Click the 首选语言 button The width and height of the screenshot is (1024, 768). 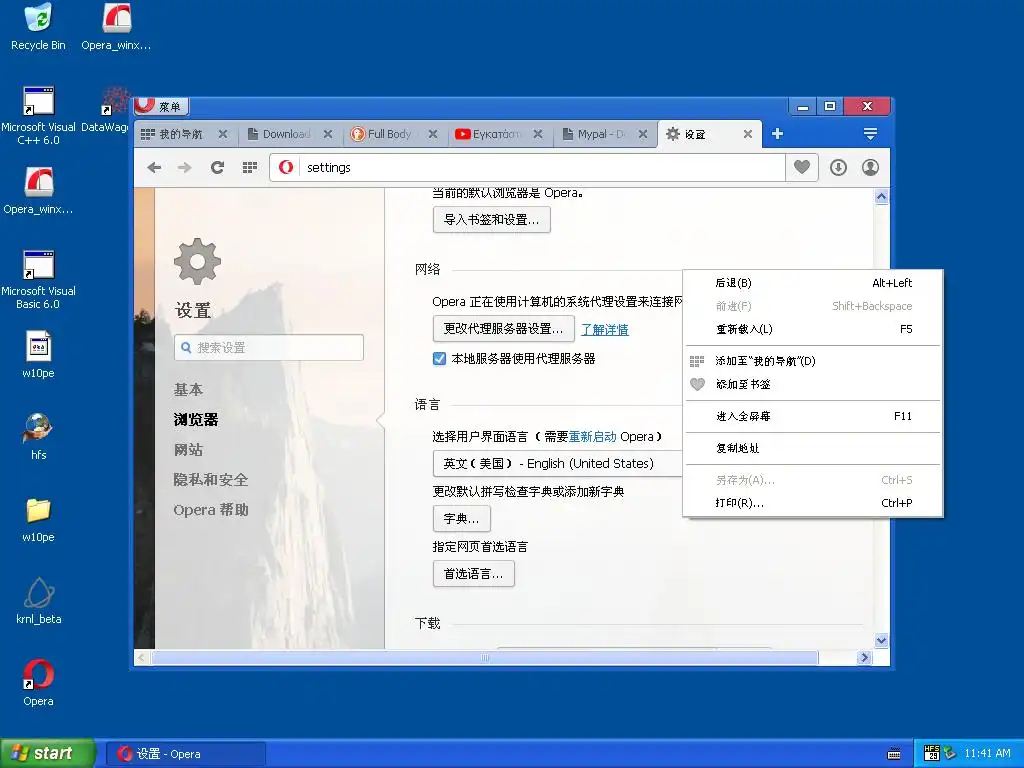tap(473, 573)
